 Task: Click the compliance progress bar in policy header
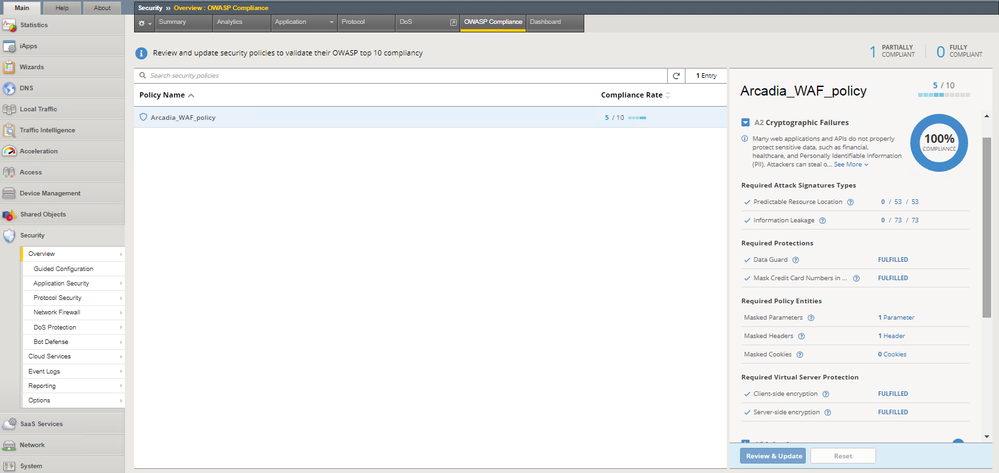pos(944,95)
